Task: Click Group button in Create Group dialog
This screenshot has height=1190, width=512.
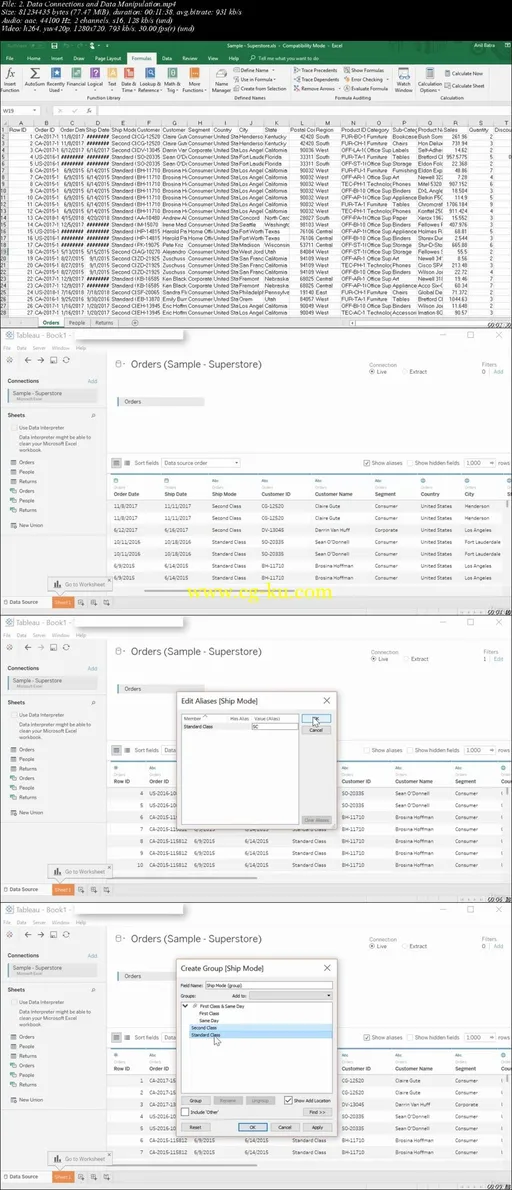Action: (x=196, y=1100)
